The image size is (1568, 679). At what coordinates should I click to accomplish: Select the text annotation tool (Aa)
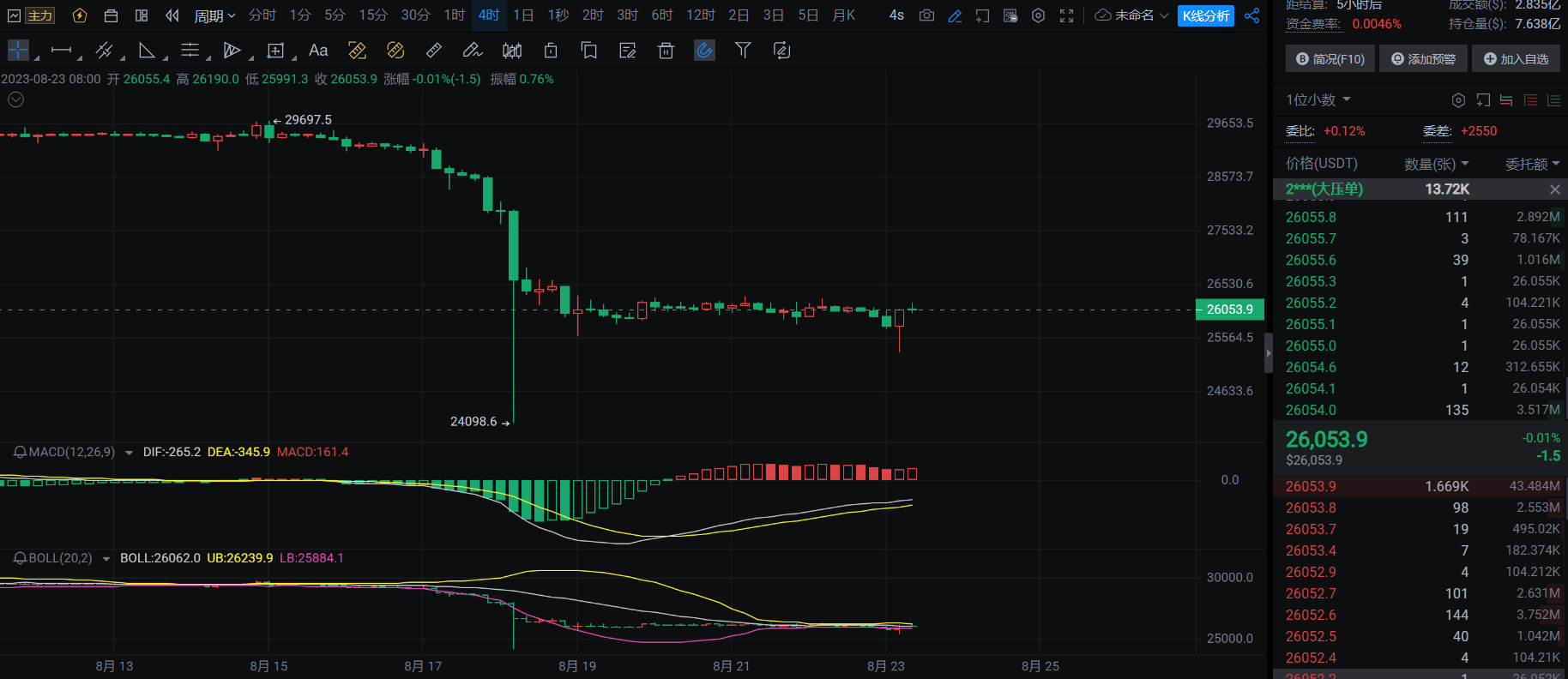(x=318, y=51)
